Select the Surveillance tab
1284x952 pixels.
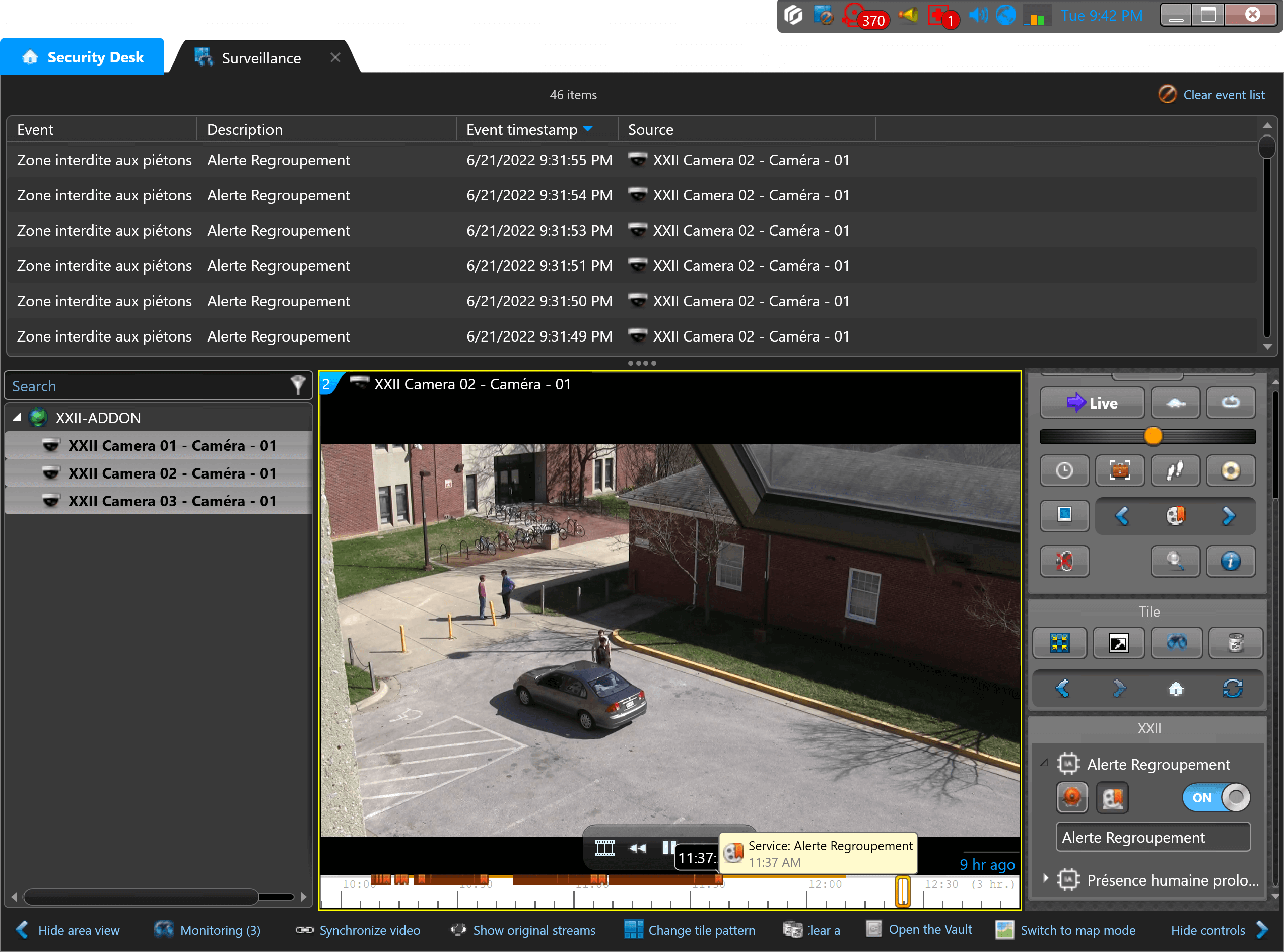[260, 58]
